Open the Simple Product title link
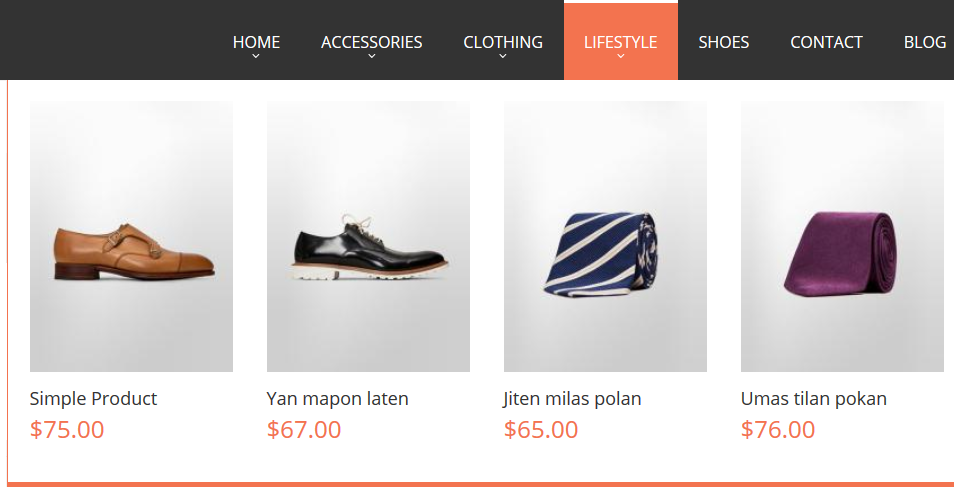The height and width of the screenshot is (493, 954). 94,398
